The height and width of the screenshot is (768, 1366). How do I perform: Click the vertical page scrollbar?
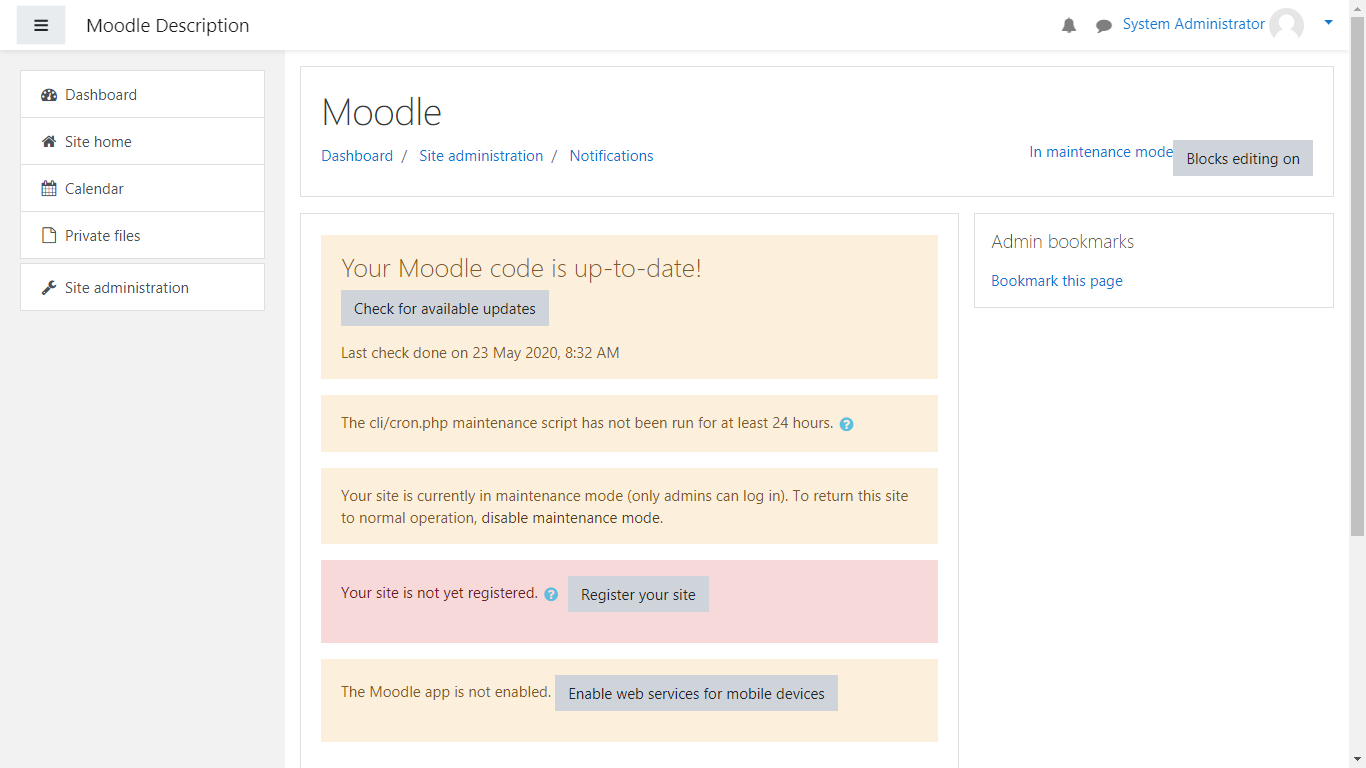(x=1357, y=300)
